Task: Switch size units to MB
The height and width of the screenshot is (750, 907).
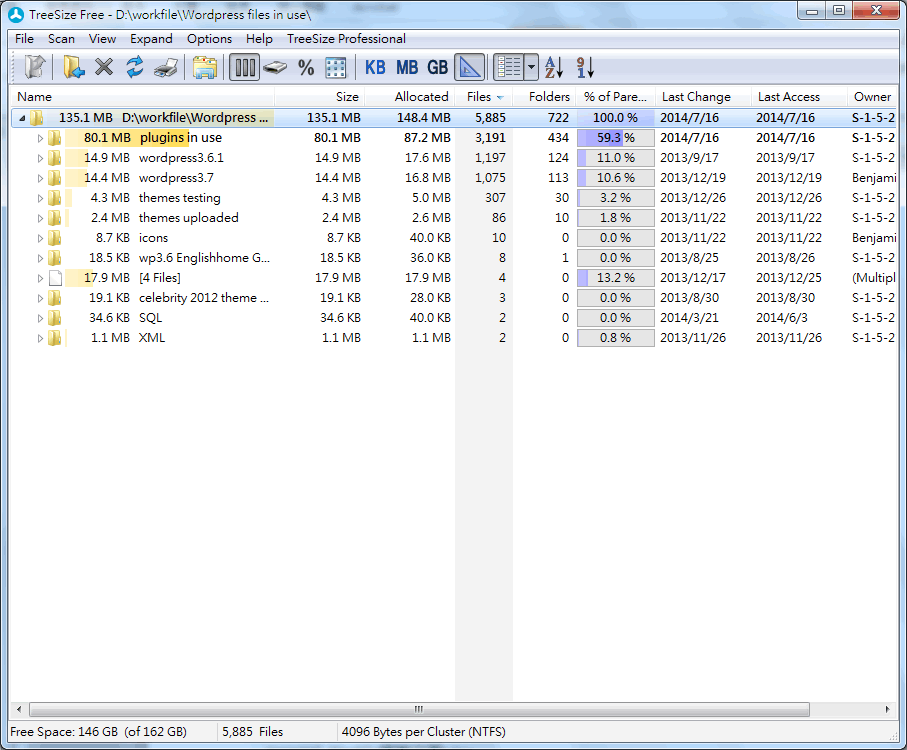Action: click(x=407, y=67)
